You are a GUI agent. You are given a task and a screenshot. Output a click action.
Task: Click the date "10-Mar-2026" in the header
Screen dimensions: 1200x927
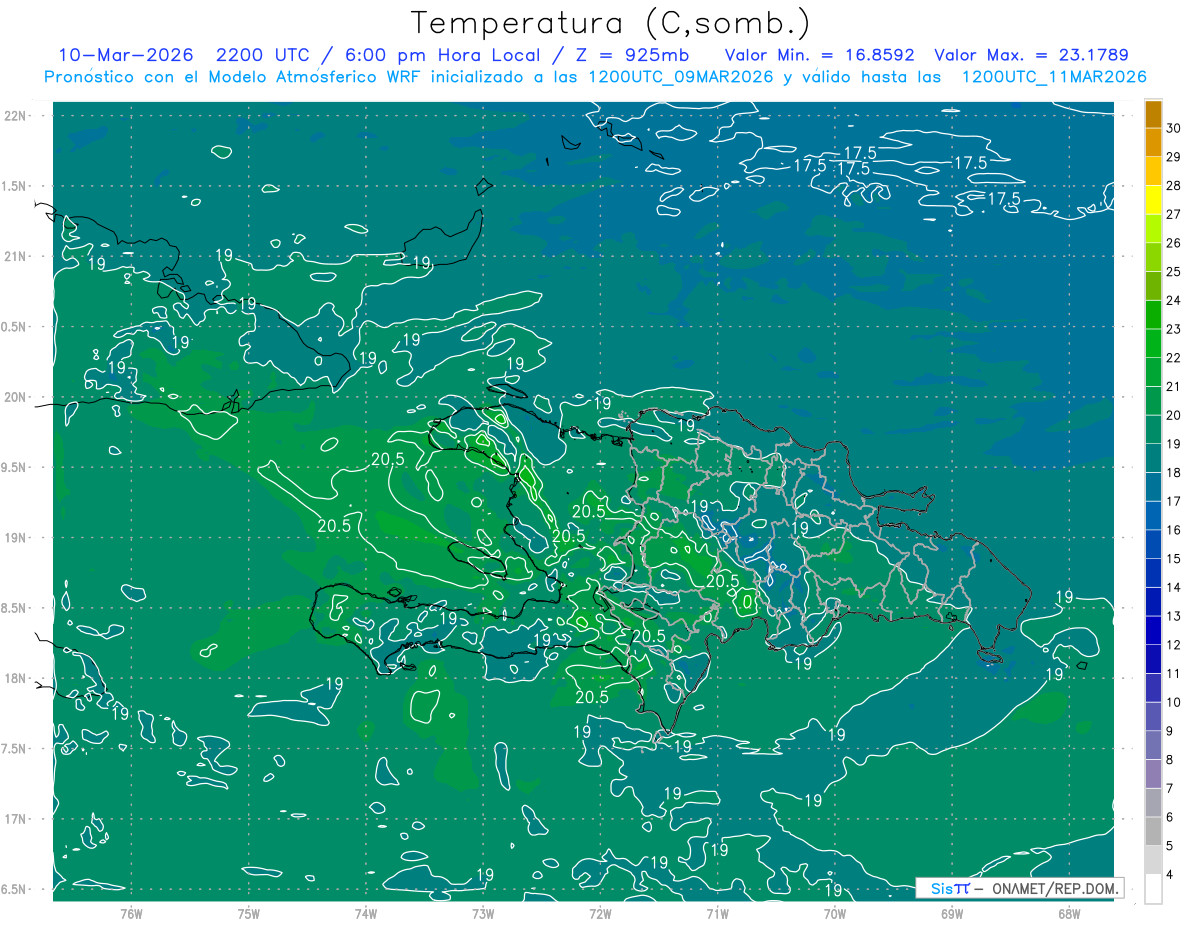click(124, 55)
